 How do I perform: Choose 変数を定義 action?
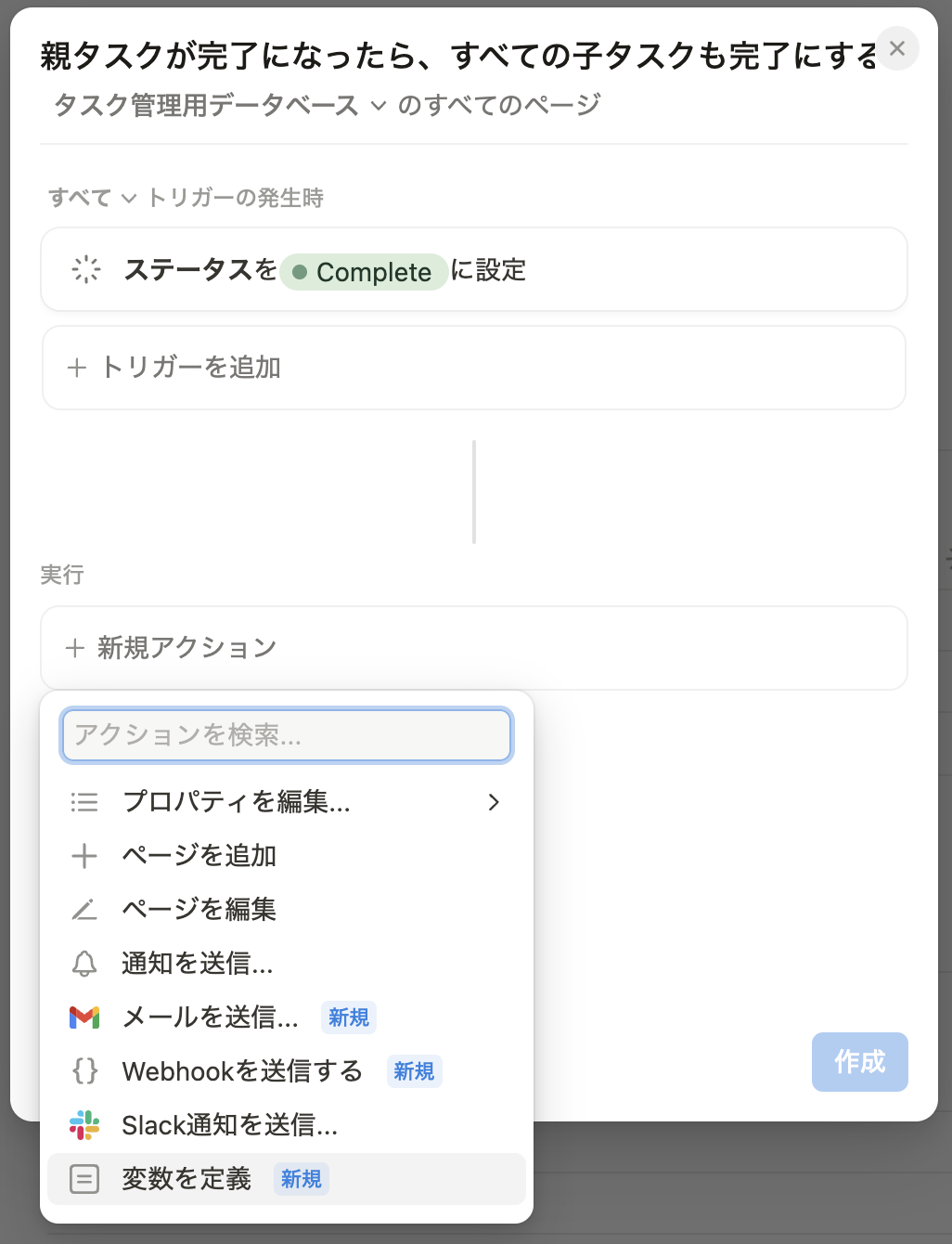[x=287, y=1179]
